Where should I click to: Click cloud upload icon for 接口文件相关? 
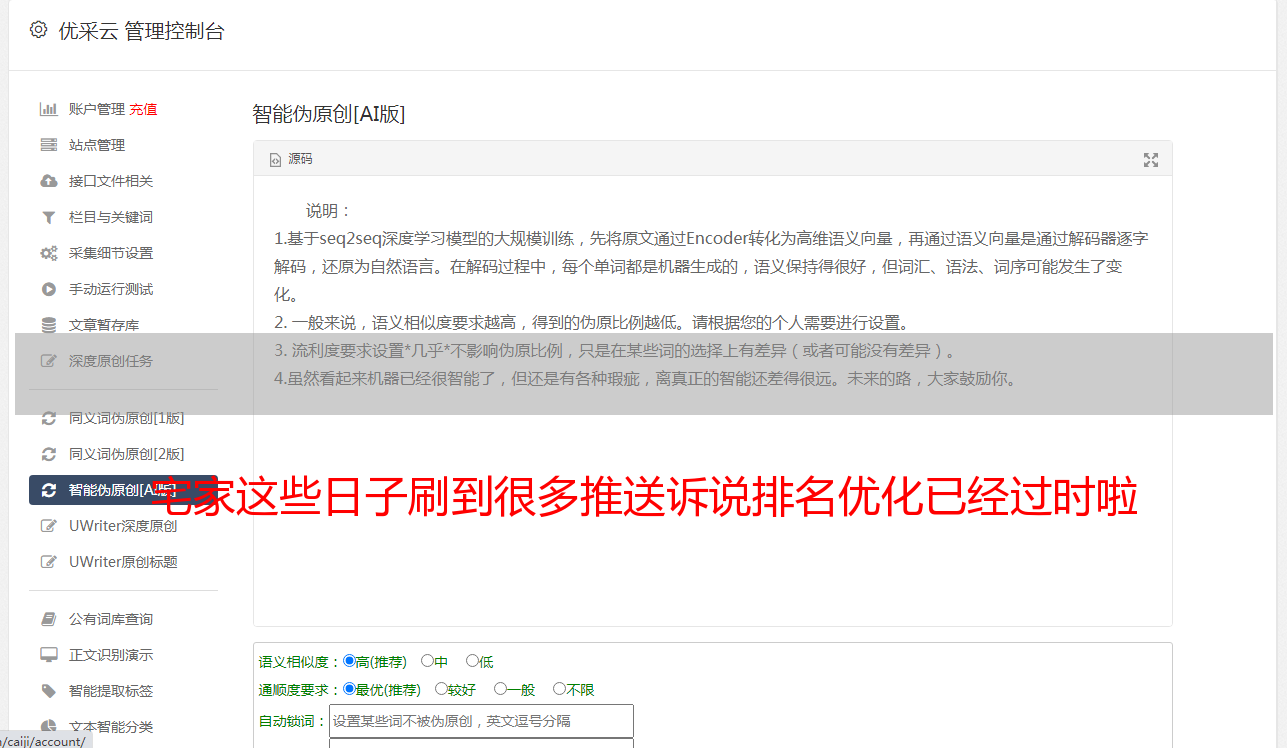pos(48,181)
